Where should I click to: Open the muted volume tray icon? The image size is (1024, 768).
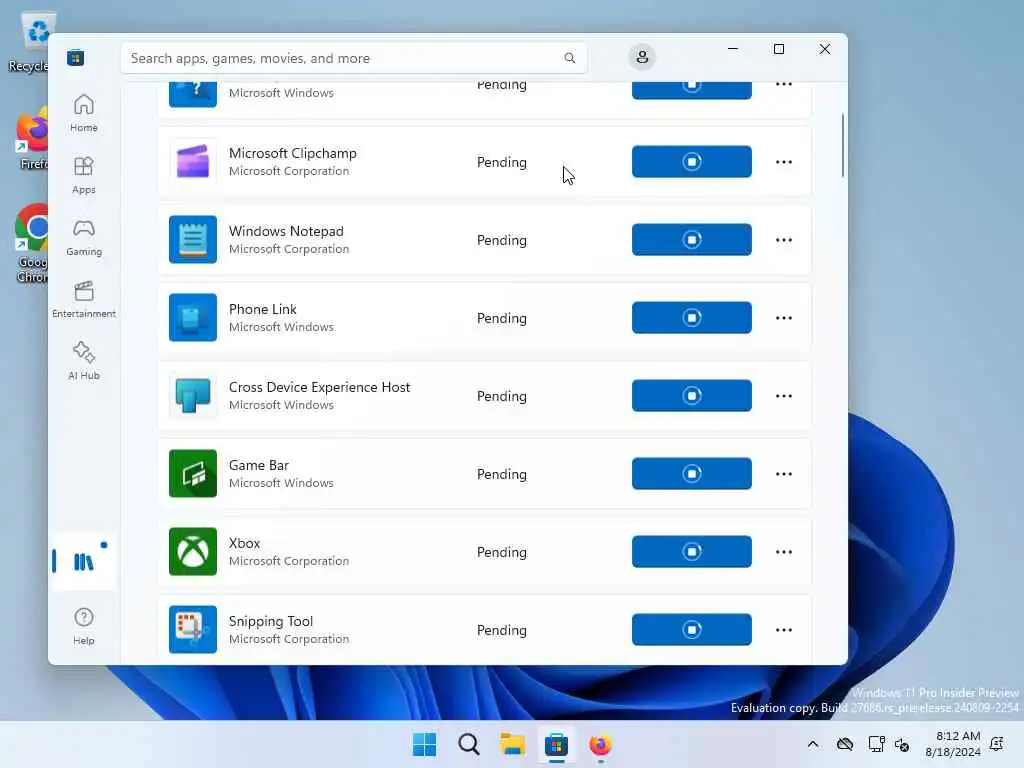click(x=903, y=744)
